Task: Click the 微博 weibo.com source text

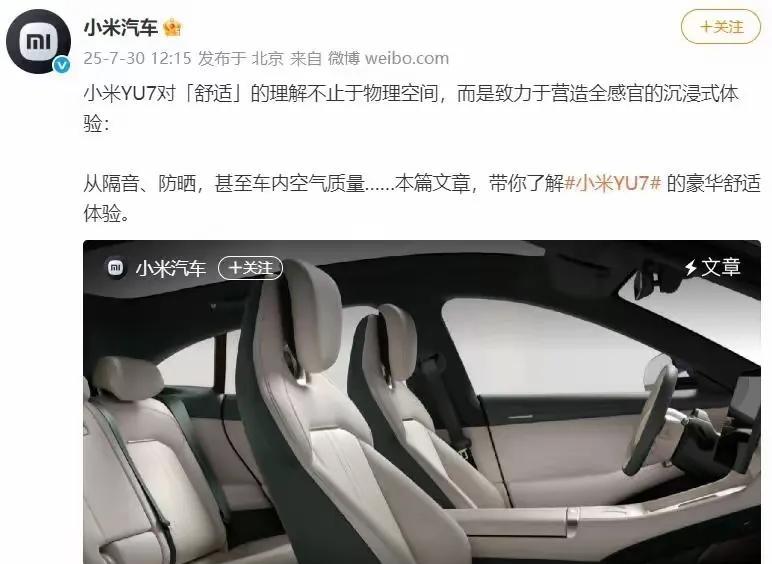Action: click(x=388, y=59)
